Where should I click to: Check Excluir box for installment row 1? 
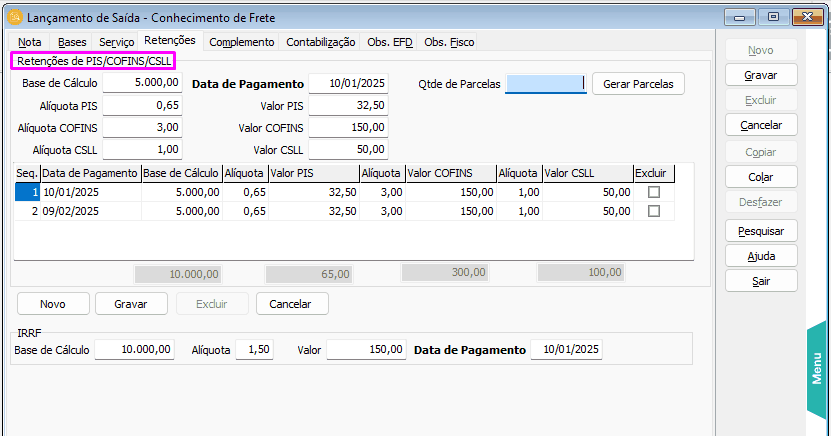click(654, 192)
